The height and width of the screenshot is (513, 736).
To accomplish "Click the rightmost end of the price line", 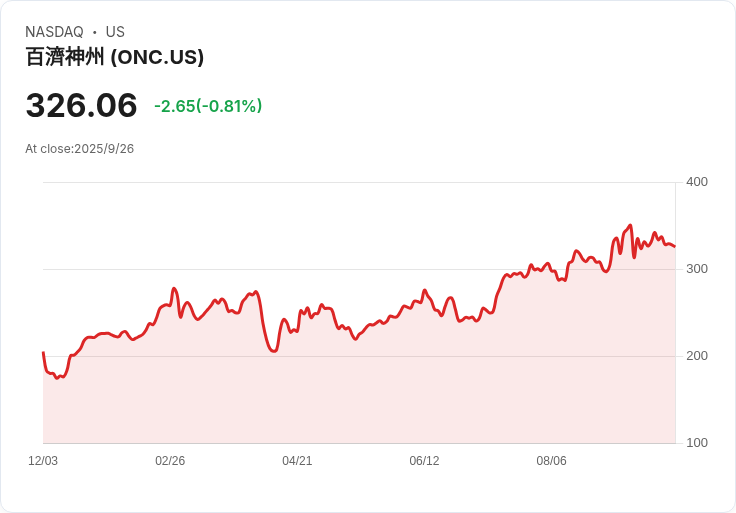I will 675,246.
